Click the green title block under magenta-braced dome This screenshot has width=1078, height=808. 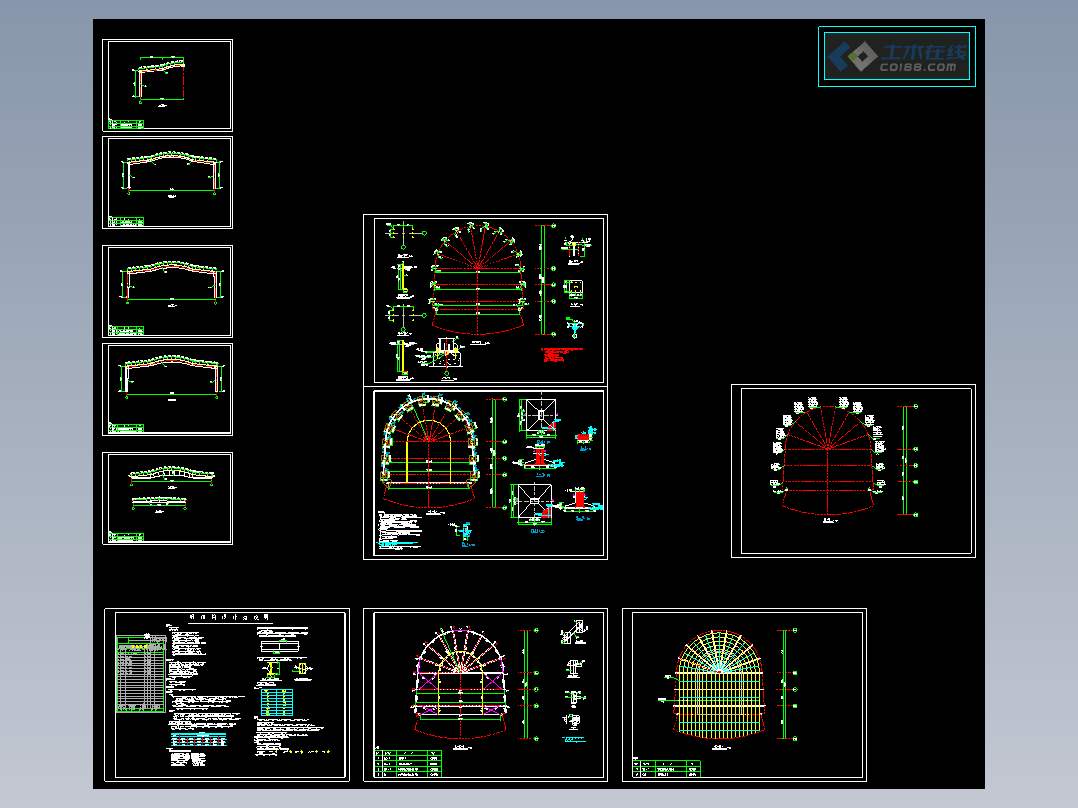pyautogui.click(x=408, y=763)
